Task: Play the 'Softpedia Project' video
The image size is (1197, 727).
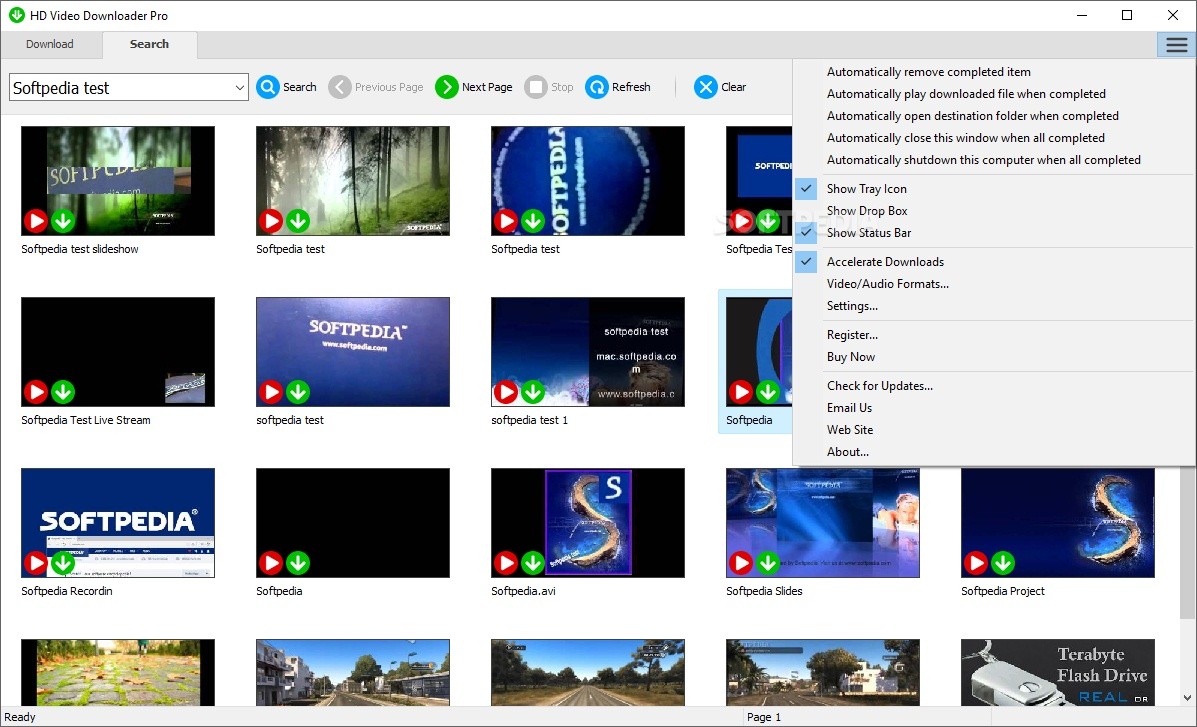Action: click(x=976, y=563)
